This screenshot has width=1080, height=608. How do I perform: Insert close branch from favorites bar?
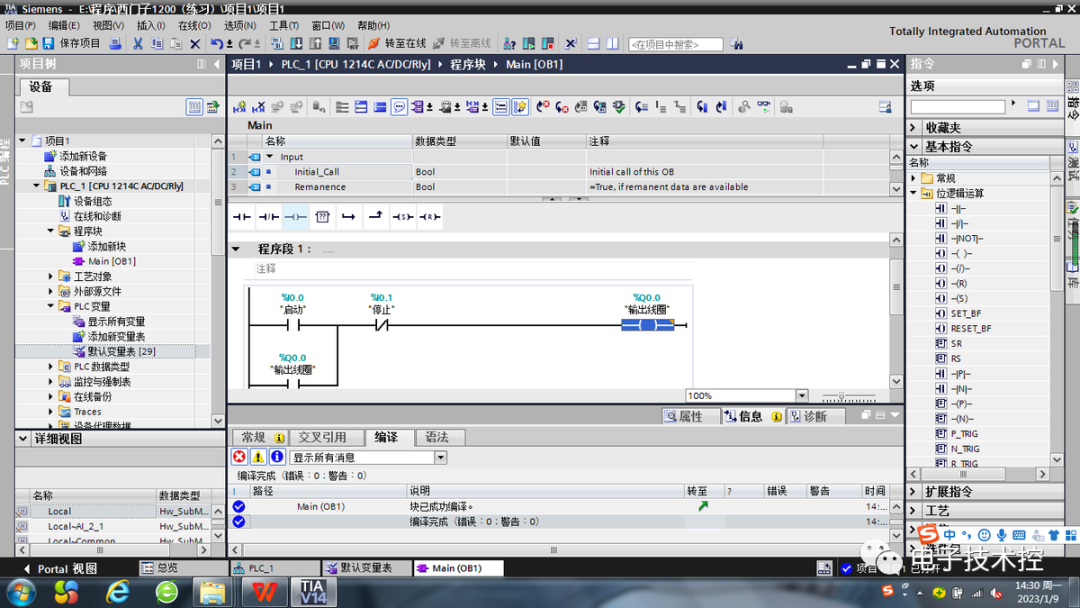coord(375,216)
